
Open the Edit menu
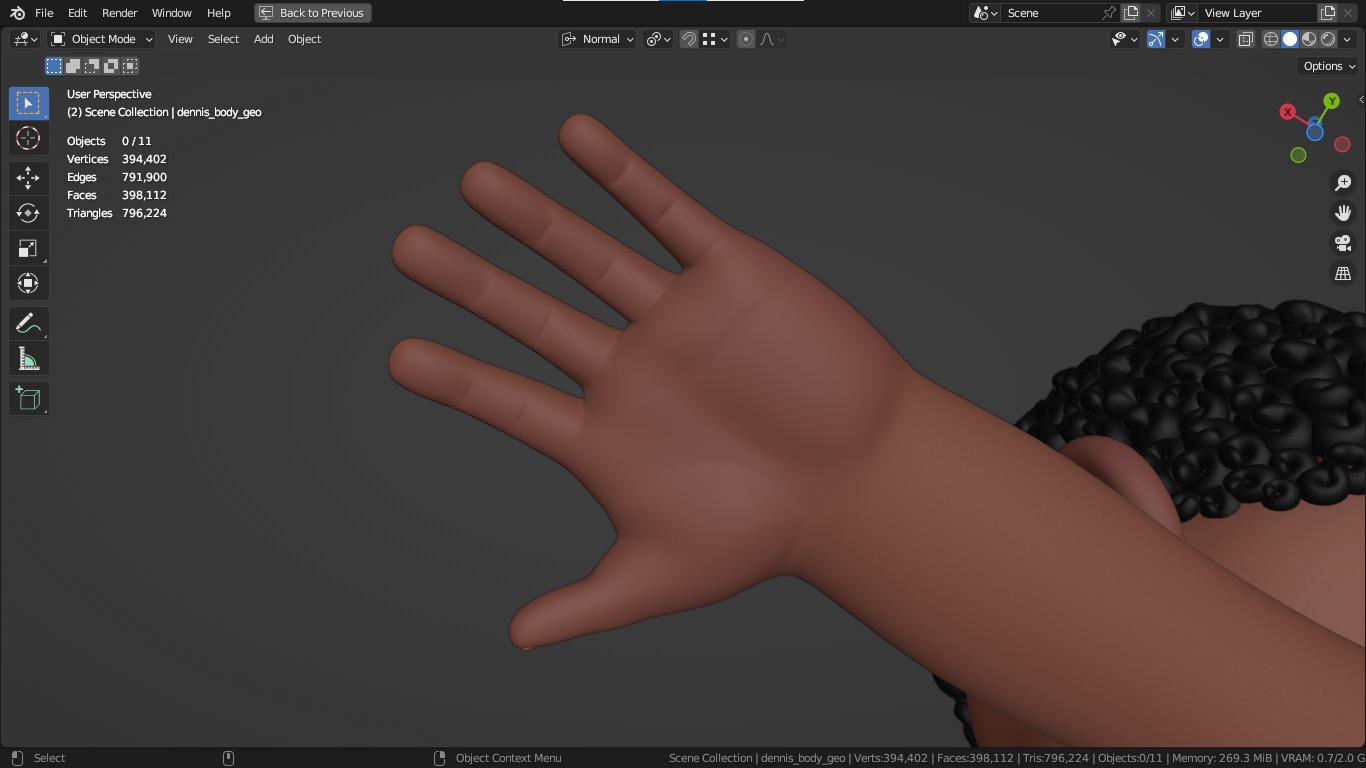tap(77, 13)
